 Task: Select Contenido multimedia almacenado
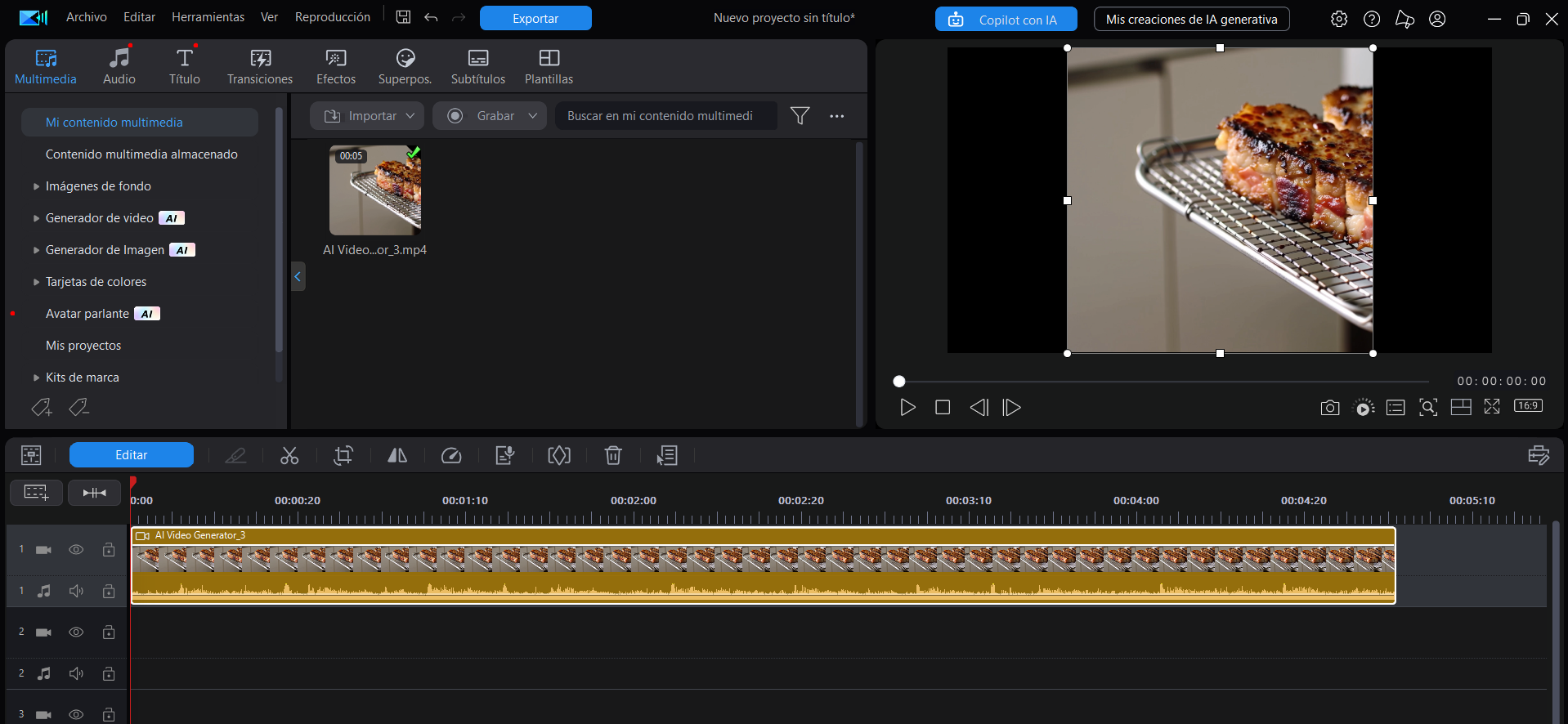[141, 154]
